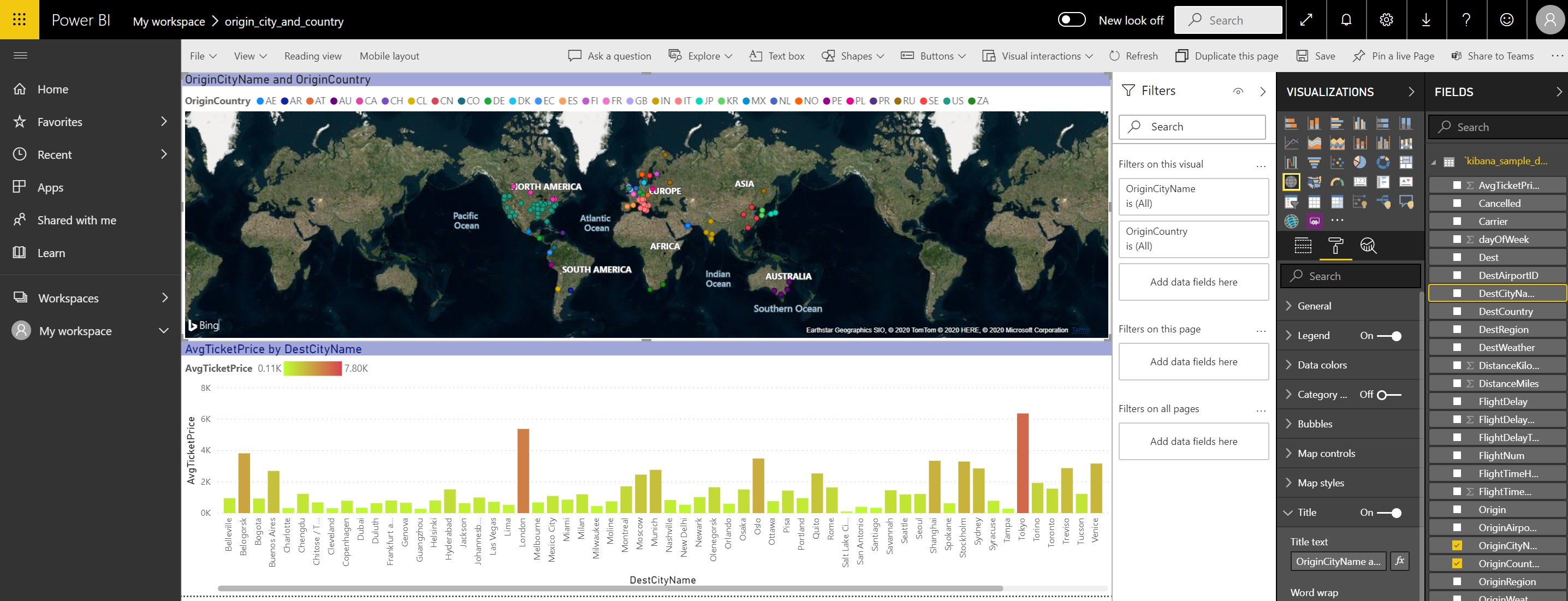
Task: Select the card (123) visualization
Action: coord(1360,182)
